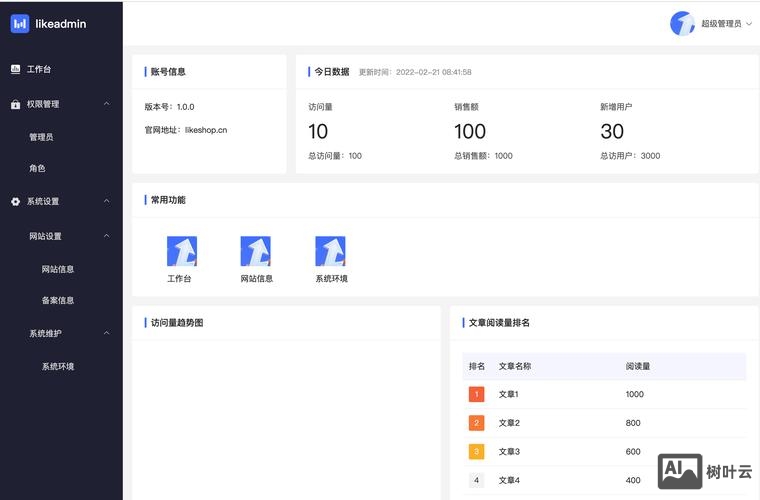
Task: Open 备案信息 in the sidebar
Action: (58, 300)
